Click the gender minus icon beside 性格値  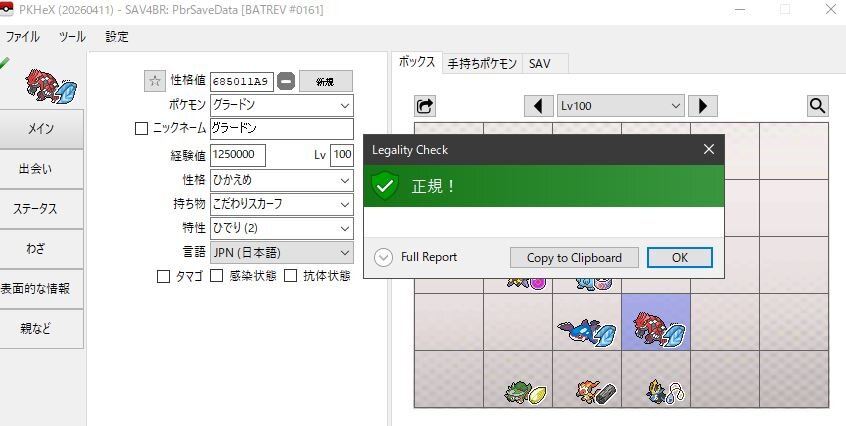tap(286, 81)
